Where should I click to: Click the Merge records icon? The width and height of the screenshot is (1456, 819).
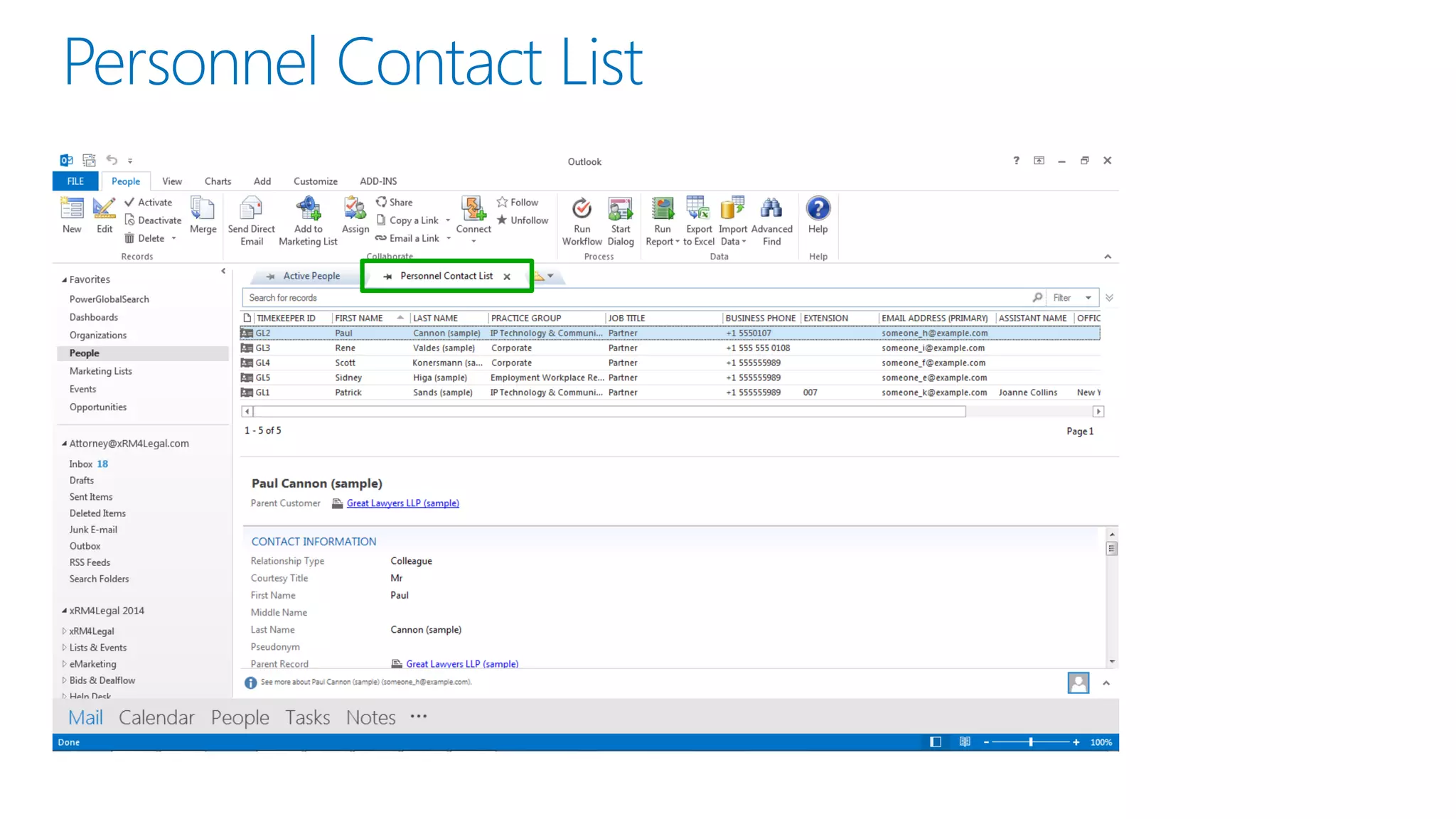203,208
